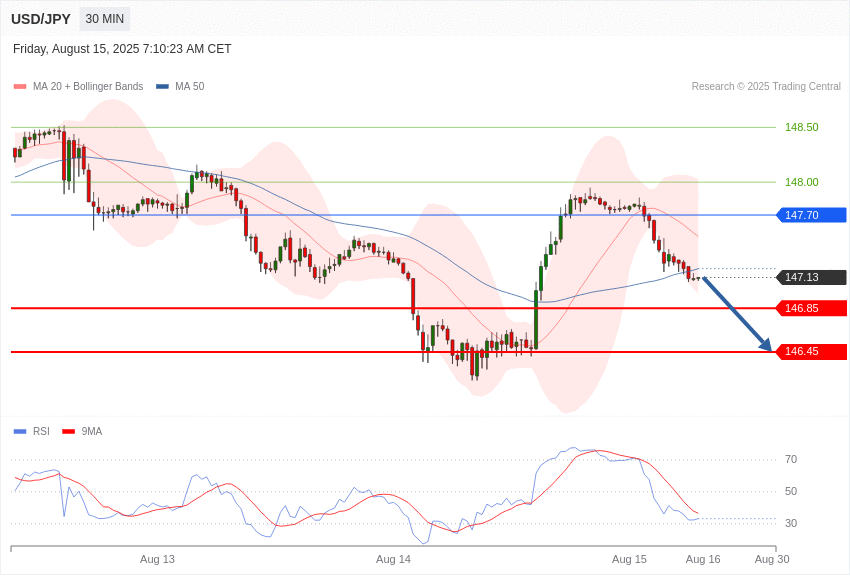Click the Friday, August 15, 2025 timestamp

[x=122, y=49]
